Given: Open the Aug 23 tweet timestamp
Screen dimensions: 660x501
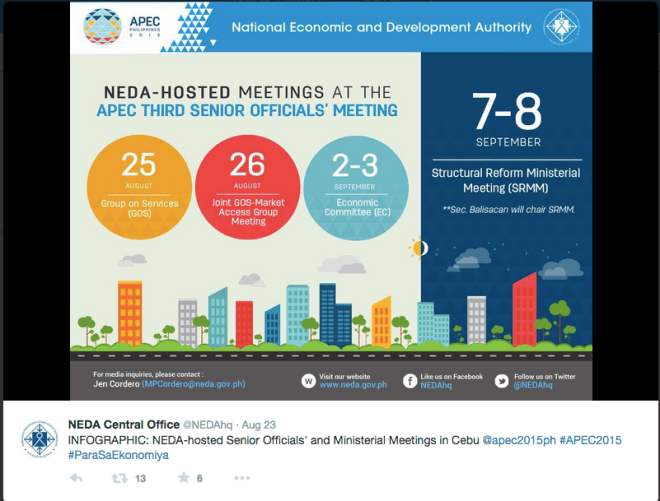Looking at the screenshot, I should pyautogui.click(x=258, y=425).
